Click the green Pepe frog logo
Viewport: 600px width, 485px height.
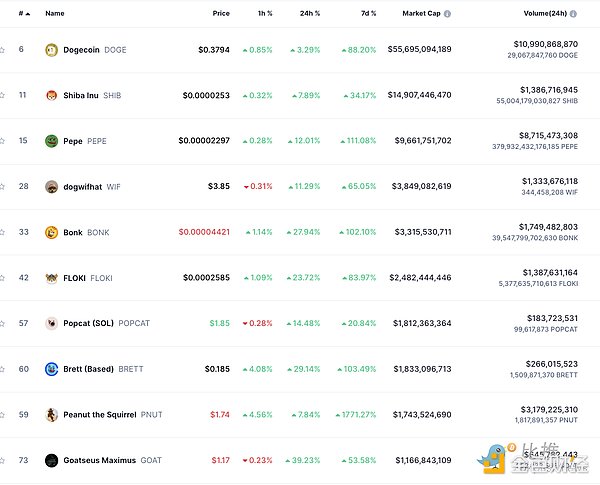51,141
